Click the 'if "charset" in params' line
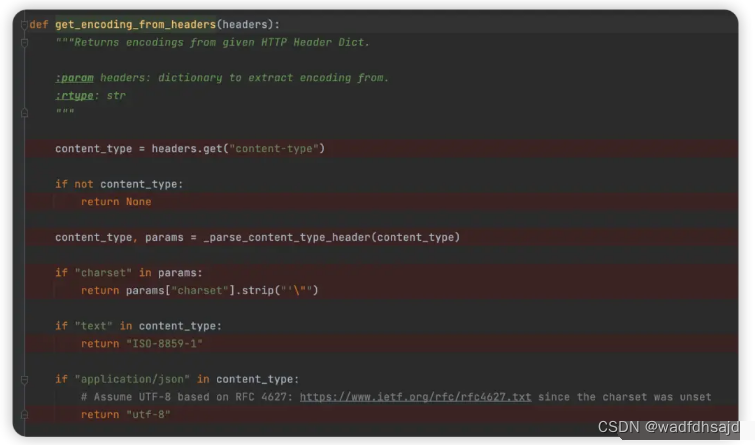The image size is (755, 445). tap(129, 273)
